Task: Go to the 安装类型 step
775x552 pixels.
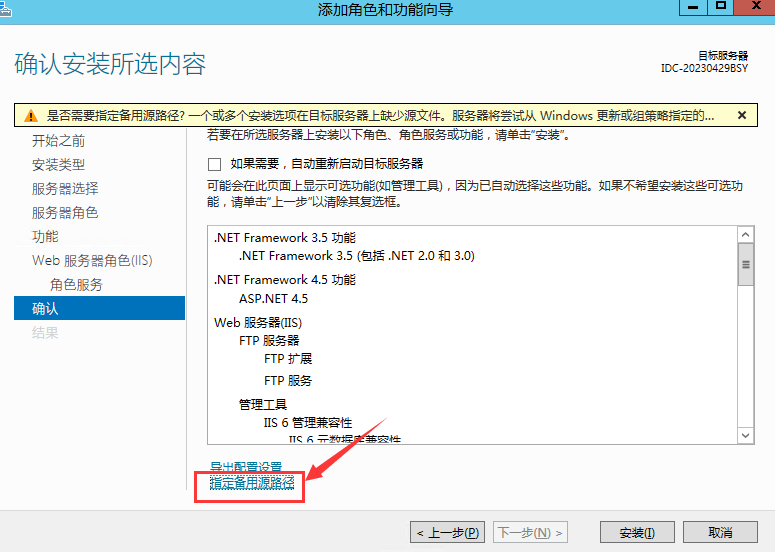Action: pyautogui.click(x=58, y=165)
